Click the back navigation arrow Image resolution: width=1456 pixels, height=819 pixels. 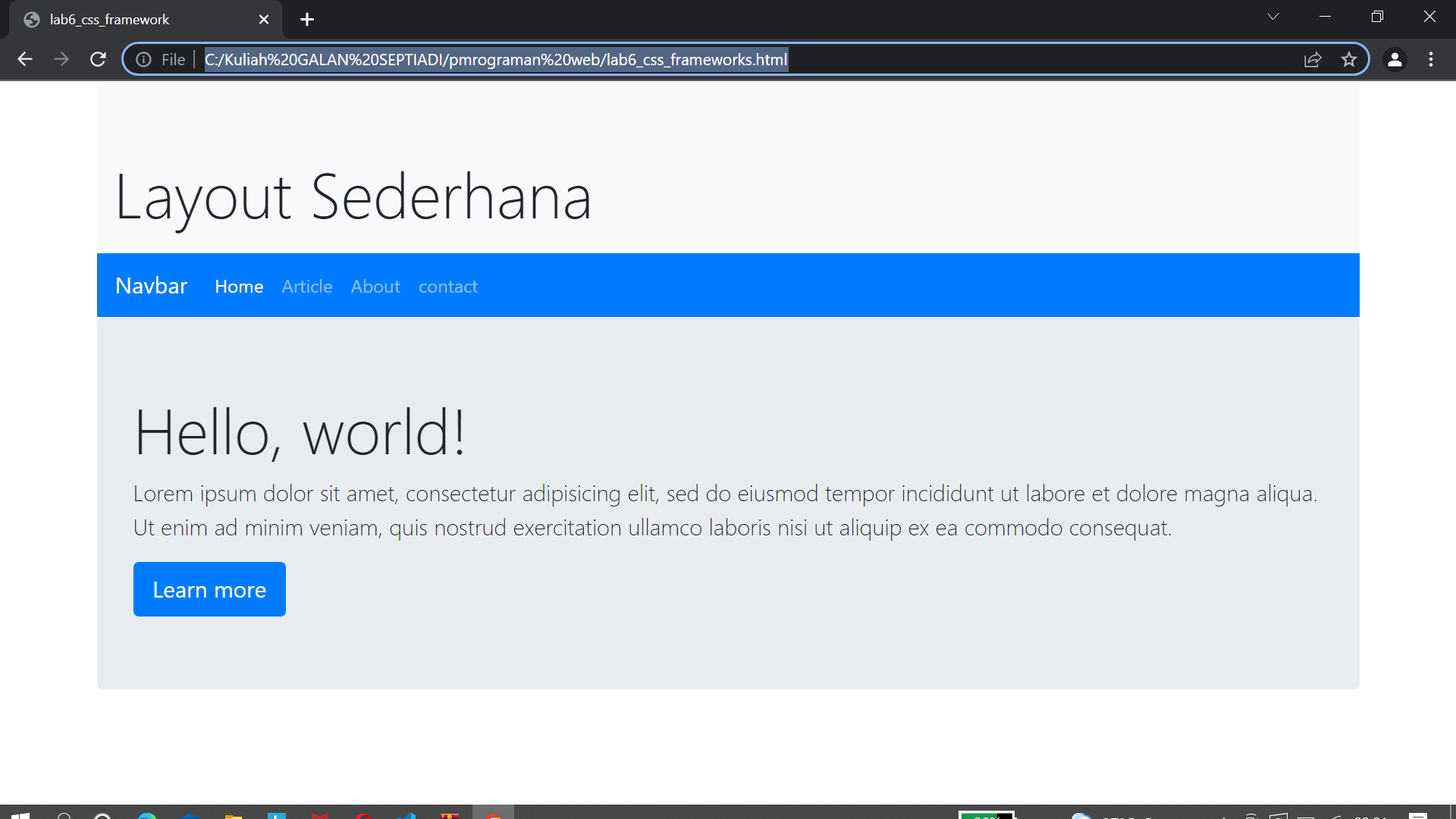click(x=25, y=59)
